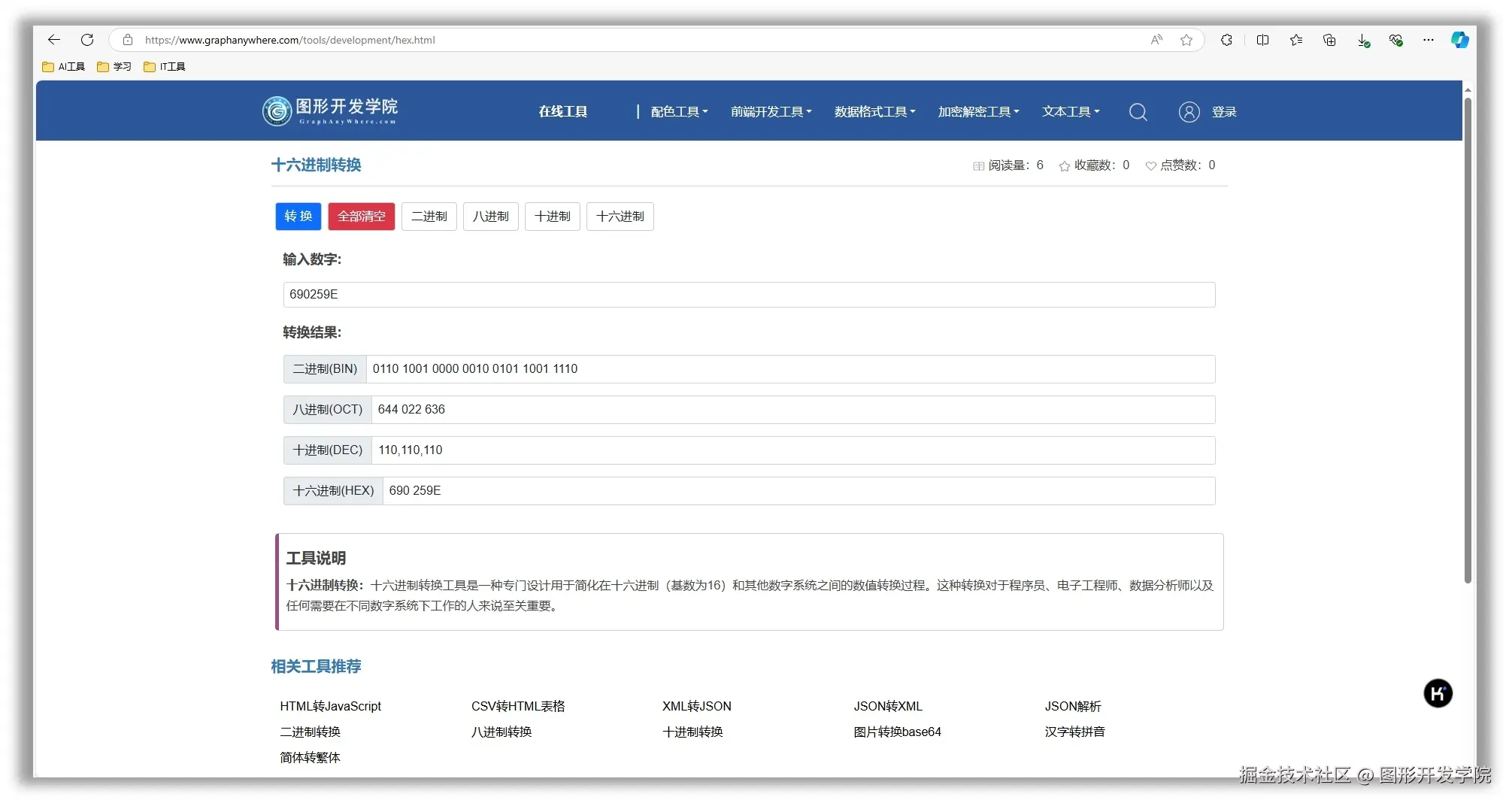Click the 十六进制(HEX) result field

798,491
